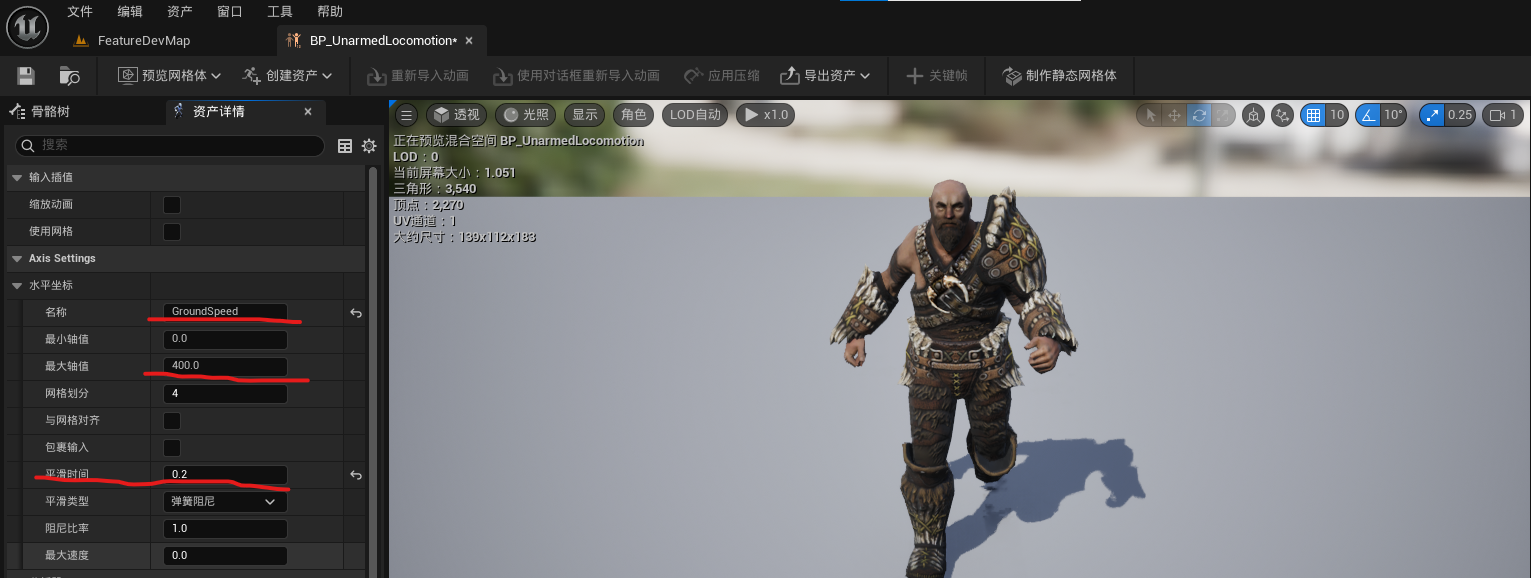Open the 创建资产 create asset dropdown
This screenshot has width=1531, height=578.
286,76
